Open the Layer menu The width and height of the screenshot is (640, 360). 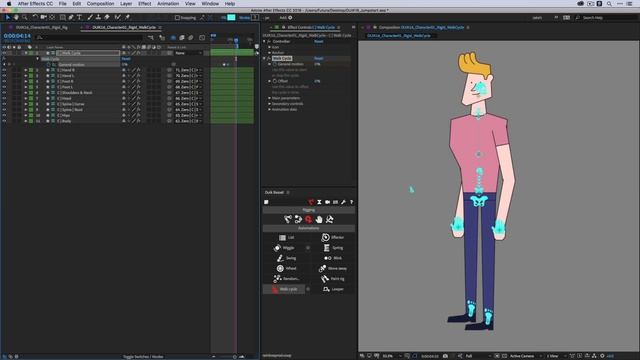pyautogui.click(x=126, y=4)
